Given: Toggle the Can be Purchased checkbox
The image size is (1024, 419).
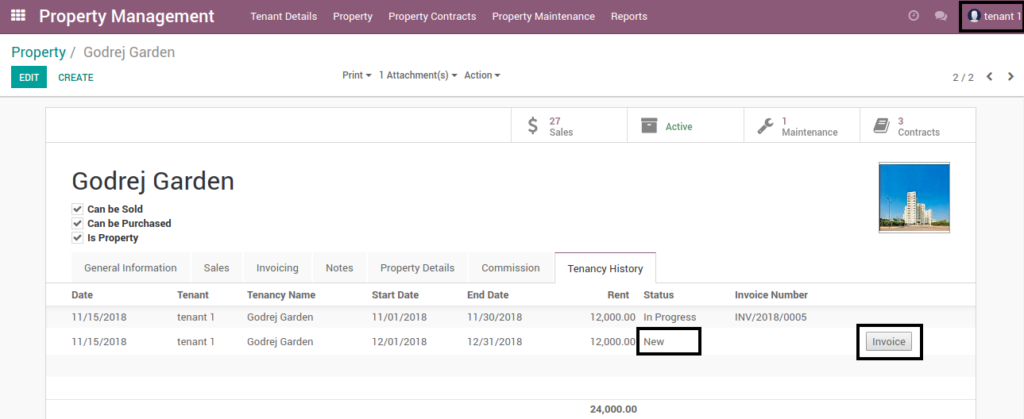Looking at the screenshot, I should pos(77,223).
